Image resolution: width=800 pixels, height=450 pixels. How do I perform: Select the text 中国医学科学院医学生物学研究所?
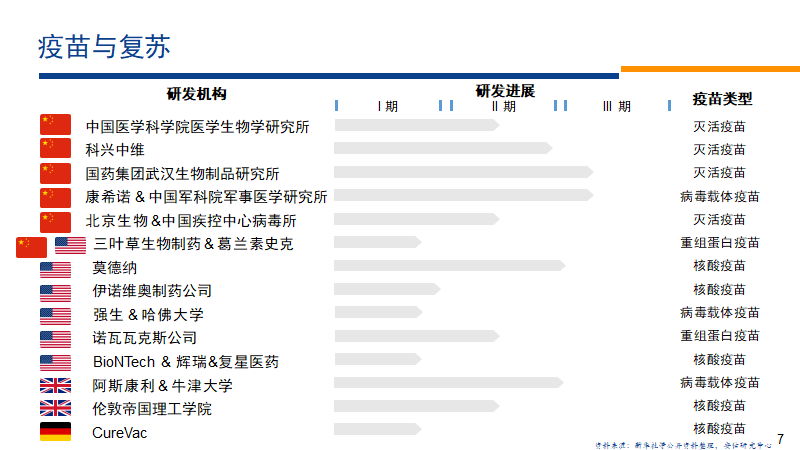[x=197, y=127]
